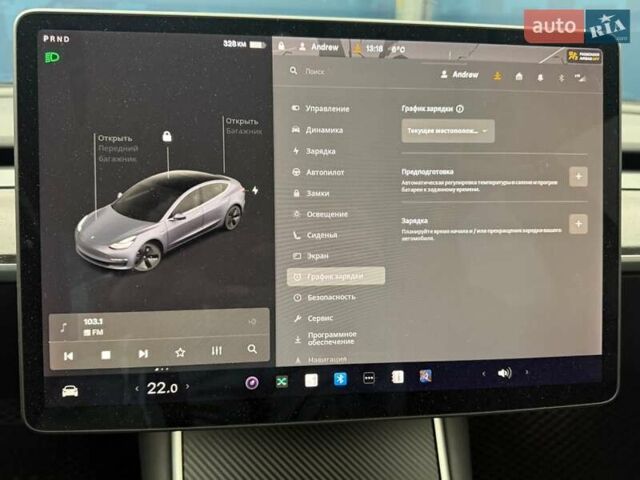Open the Bluetooth app in the bottom dock

tap(339, 379)
